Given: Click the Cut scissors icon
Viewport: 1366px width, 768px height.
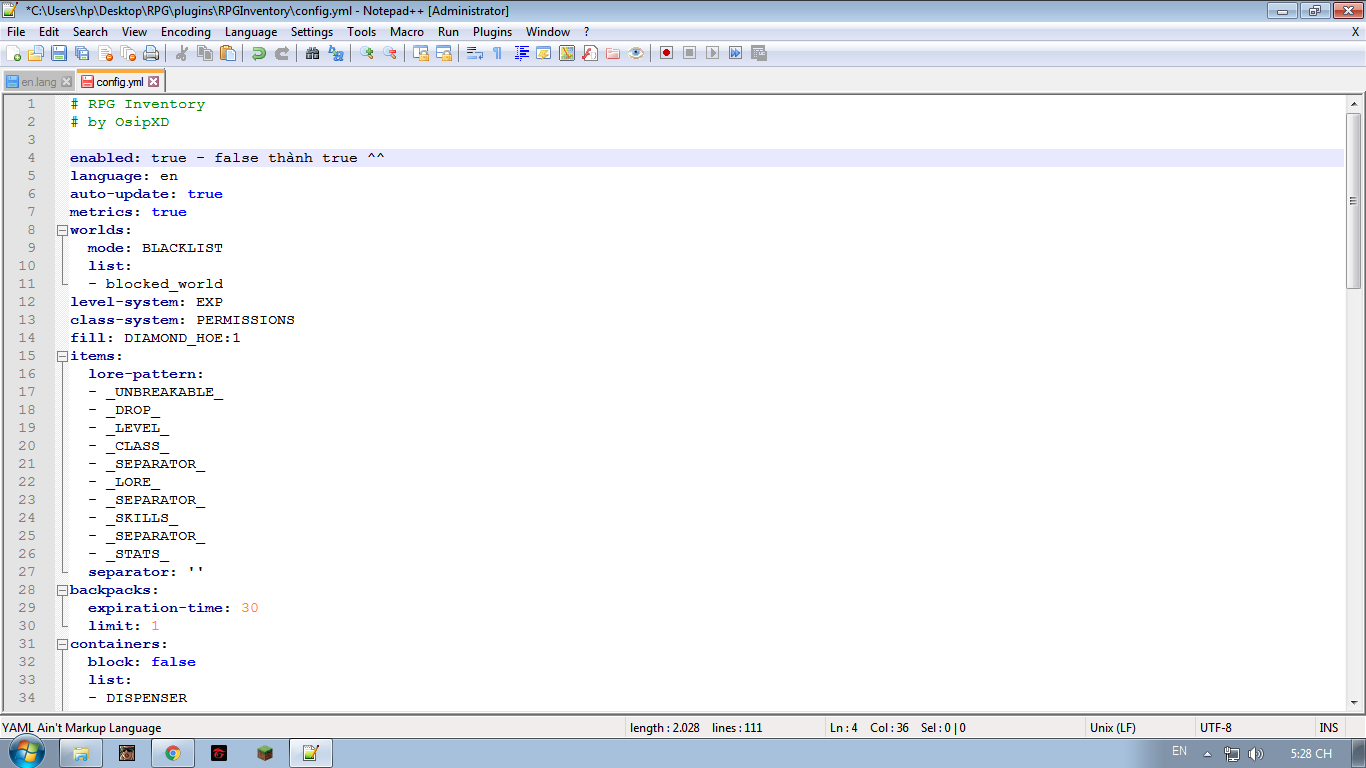Looking at the screenshot, I should [183, 53].
